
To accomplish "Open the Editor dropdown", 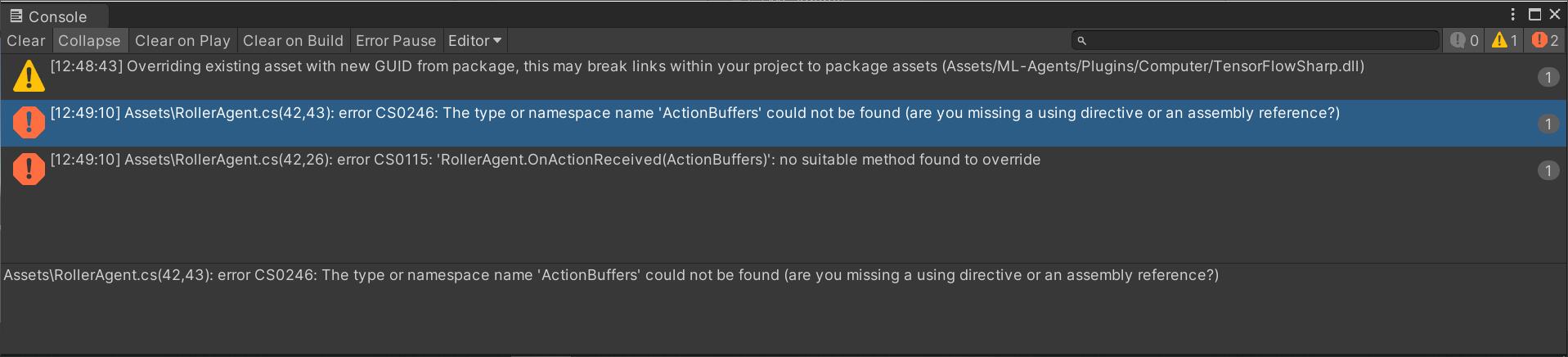I will [x=474, y=40].
